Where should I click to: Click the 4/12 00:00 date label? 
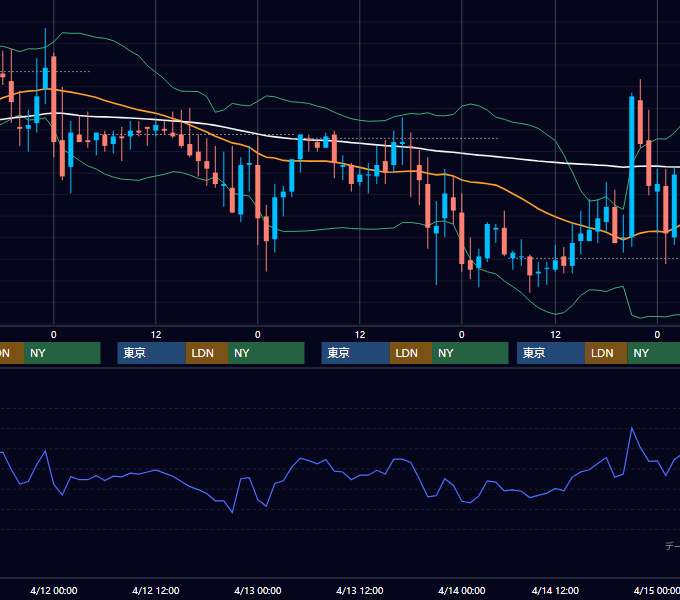54,590
